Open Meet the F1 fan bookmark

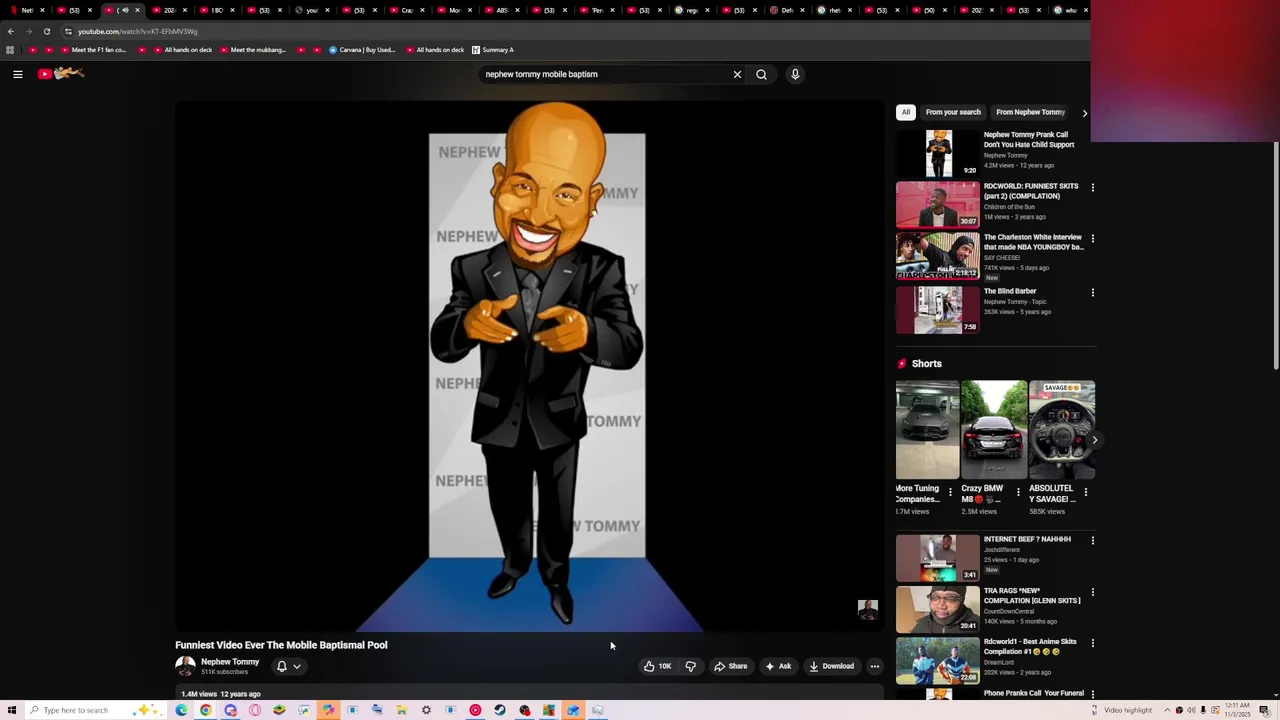coord(94,50)
